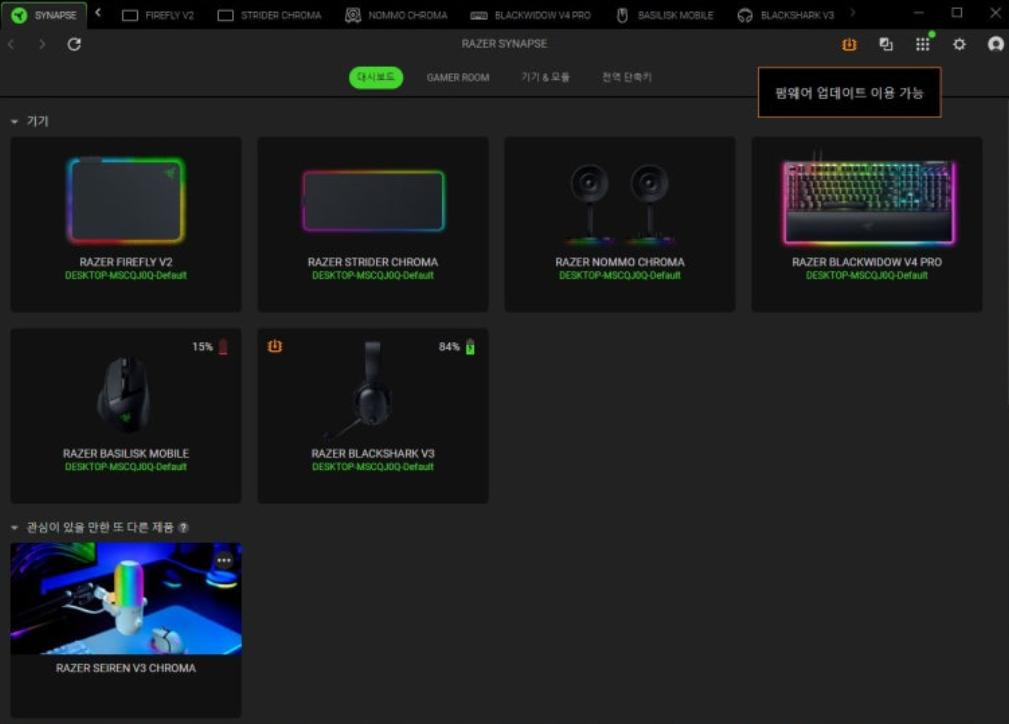
Task: Open the Razer Basilisk Mobile device card
Action: [x=126, y=416]
